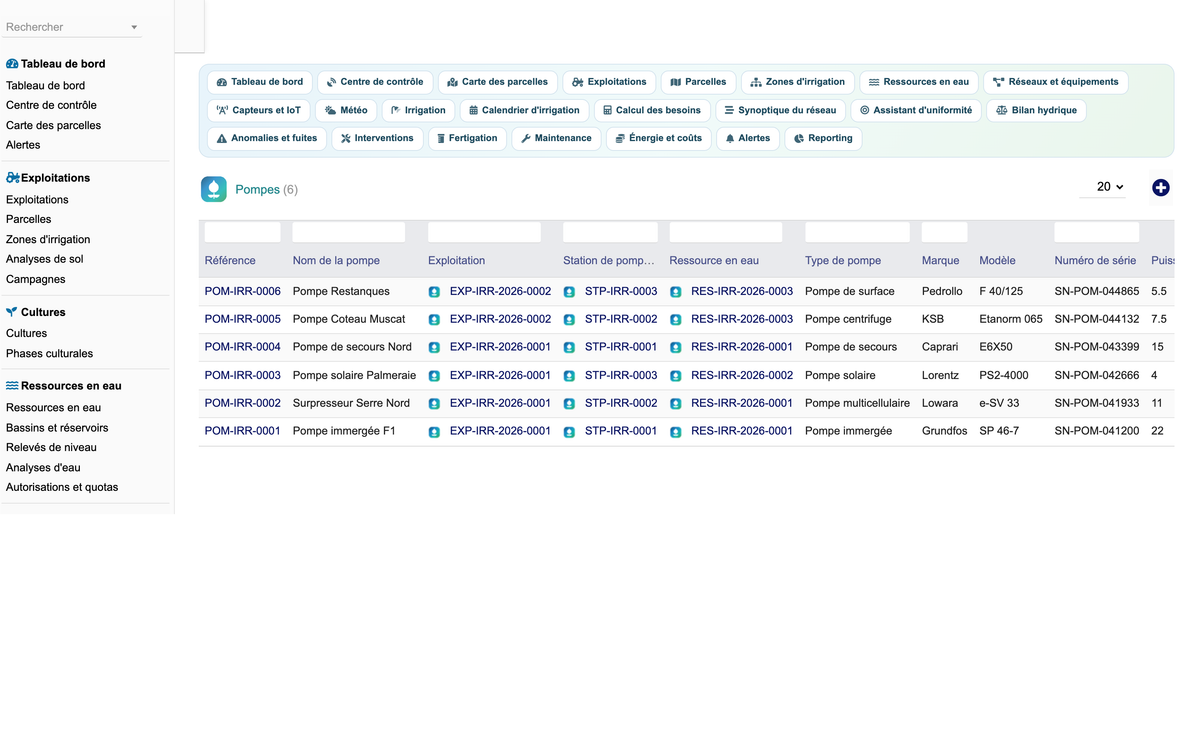Sort by the Station de pompage column header
1200x743 pixels.
(609, 261)
